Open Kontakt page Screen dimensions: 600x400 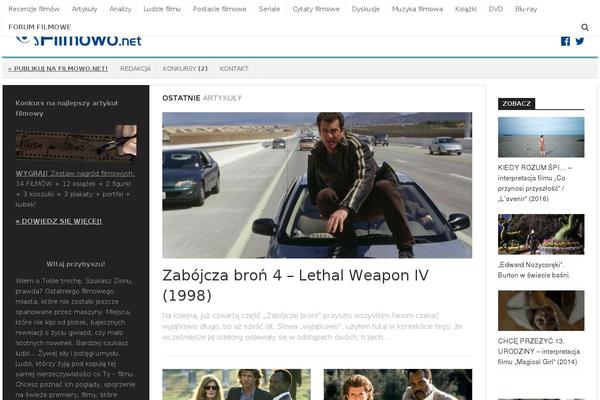(234, 69)
